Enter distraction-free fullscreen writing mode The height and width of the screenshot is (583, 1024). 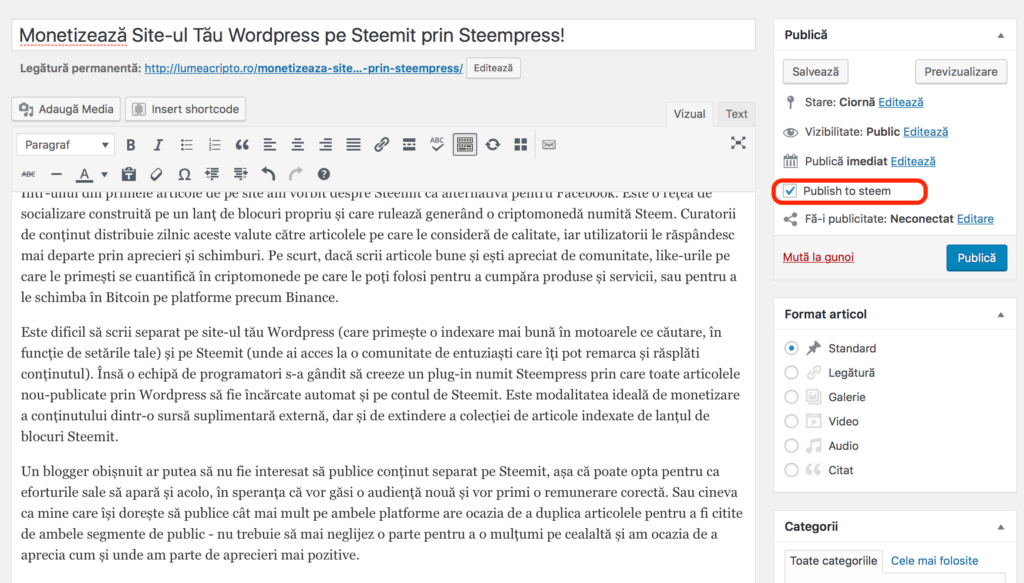(x=738, y=144)
